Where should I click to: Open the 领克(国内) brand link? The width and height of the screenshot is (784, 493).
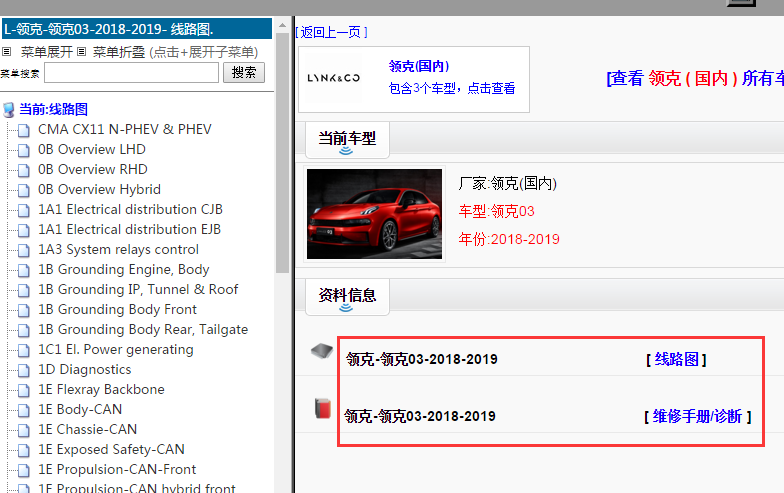coord(419,66)
